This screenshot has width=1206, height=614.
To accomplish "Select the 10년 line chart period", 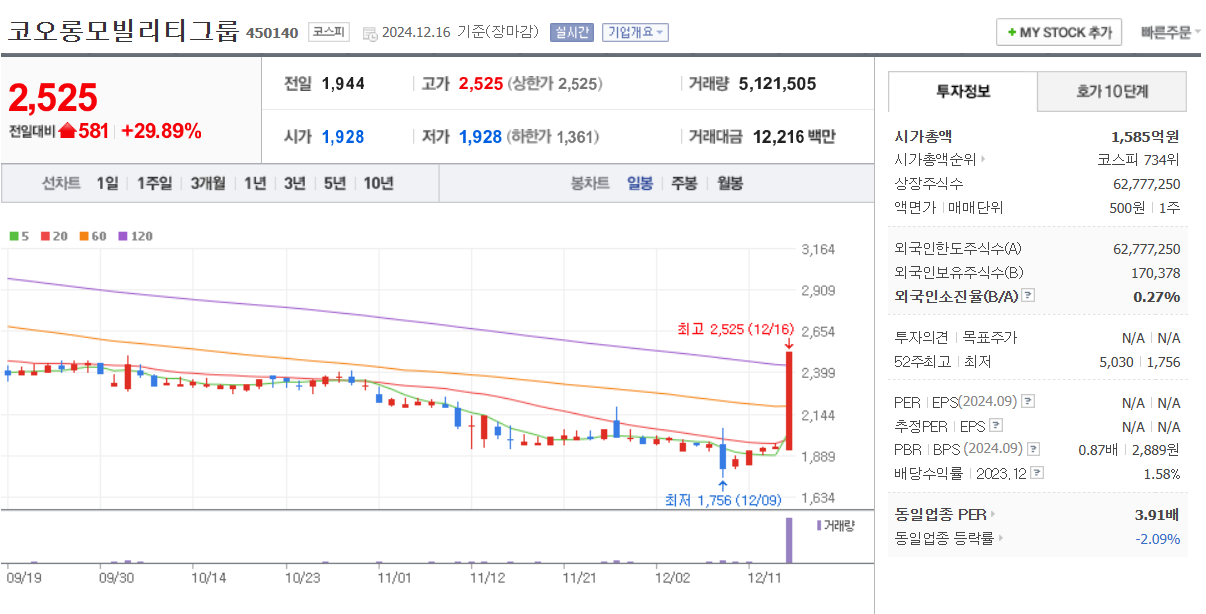I will pyautogui.click(x=378, y=184).
